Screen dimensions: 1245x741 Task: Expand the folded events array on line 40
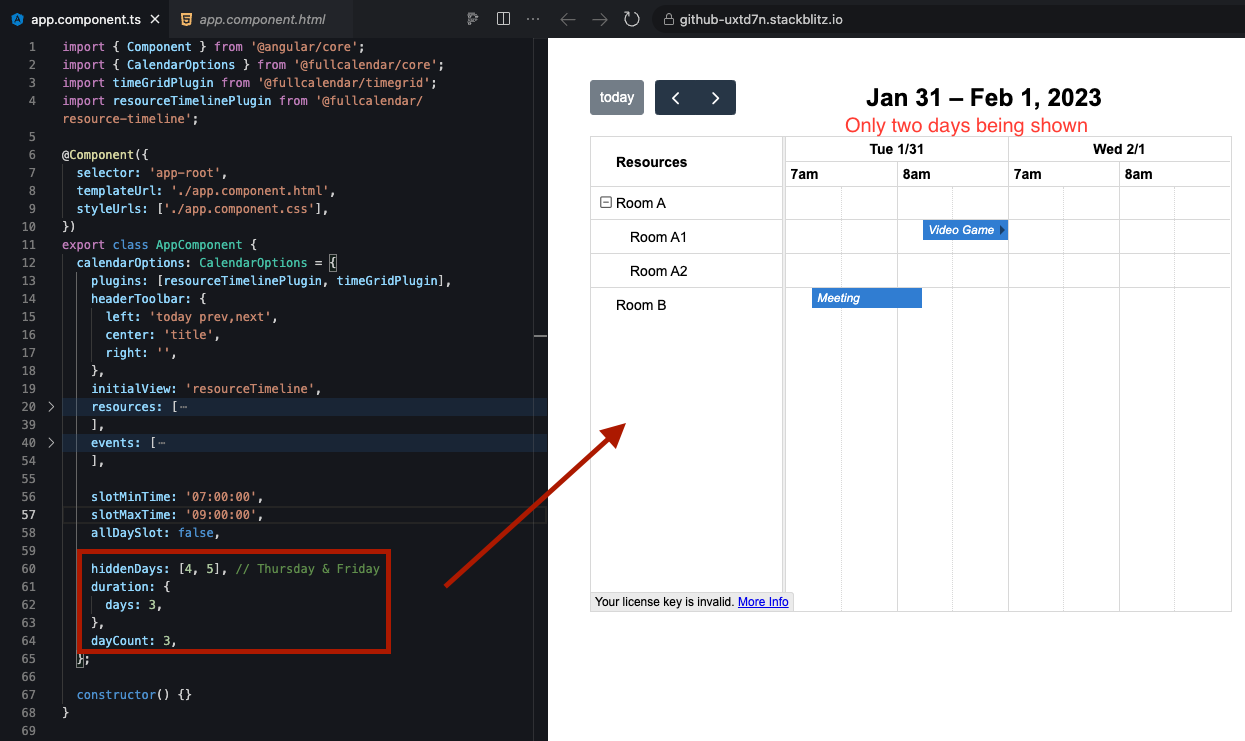(50, 442)
